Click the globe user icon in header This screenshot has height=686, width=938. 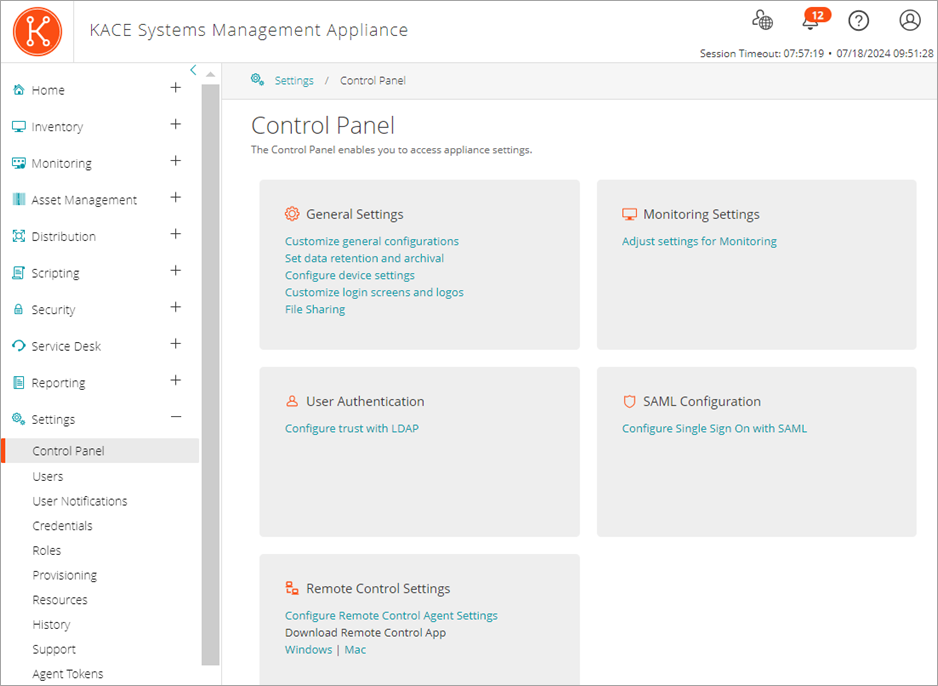click(x=763, y=21)
